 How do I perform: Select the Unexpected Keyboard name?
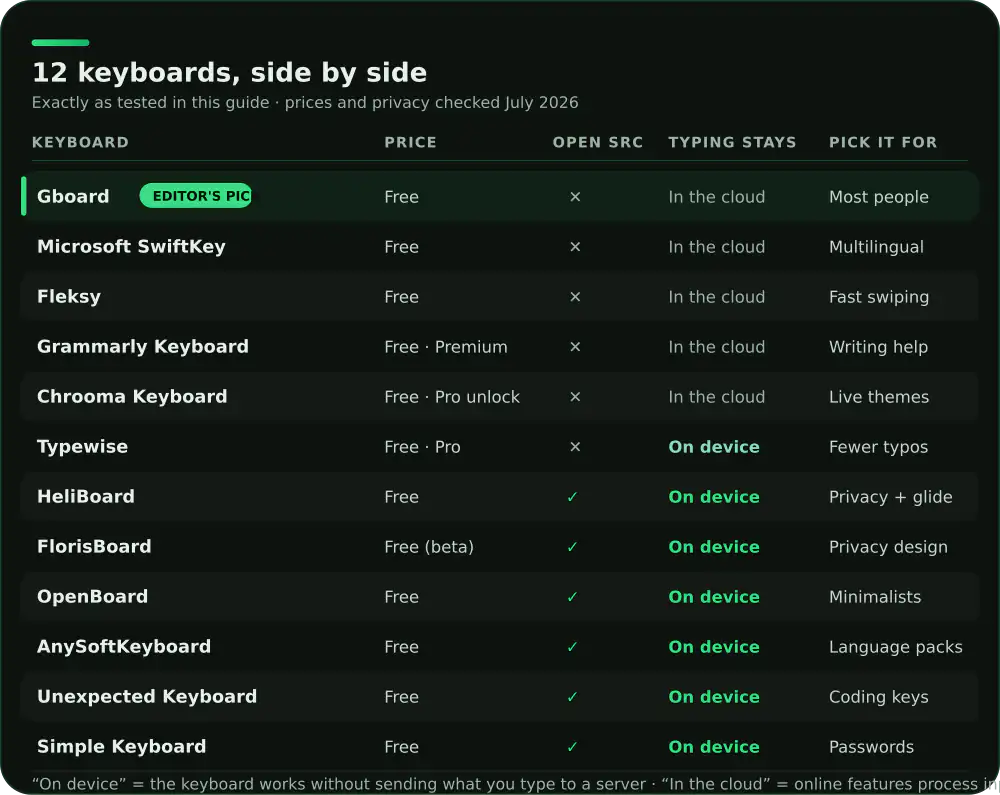[x=147, y=697]
